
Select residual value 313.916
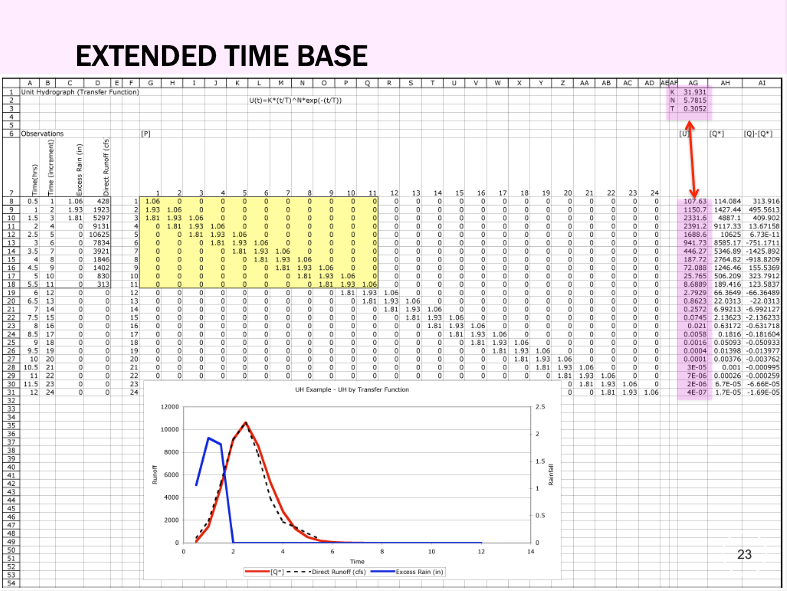tap(763, 201)
